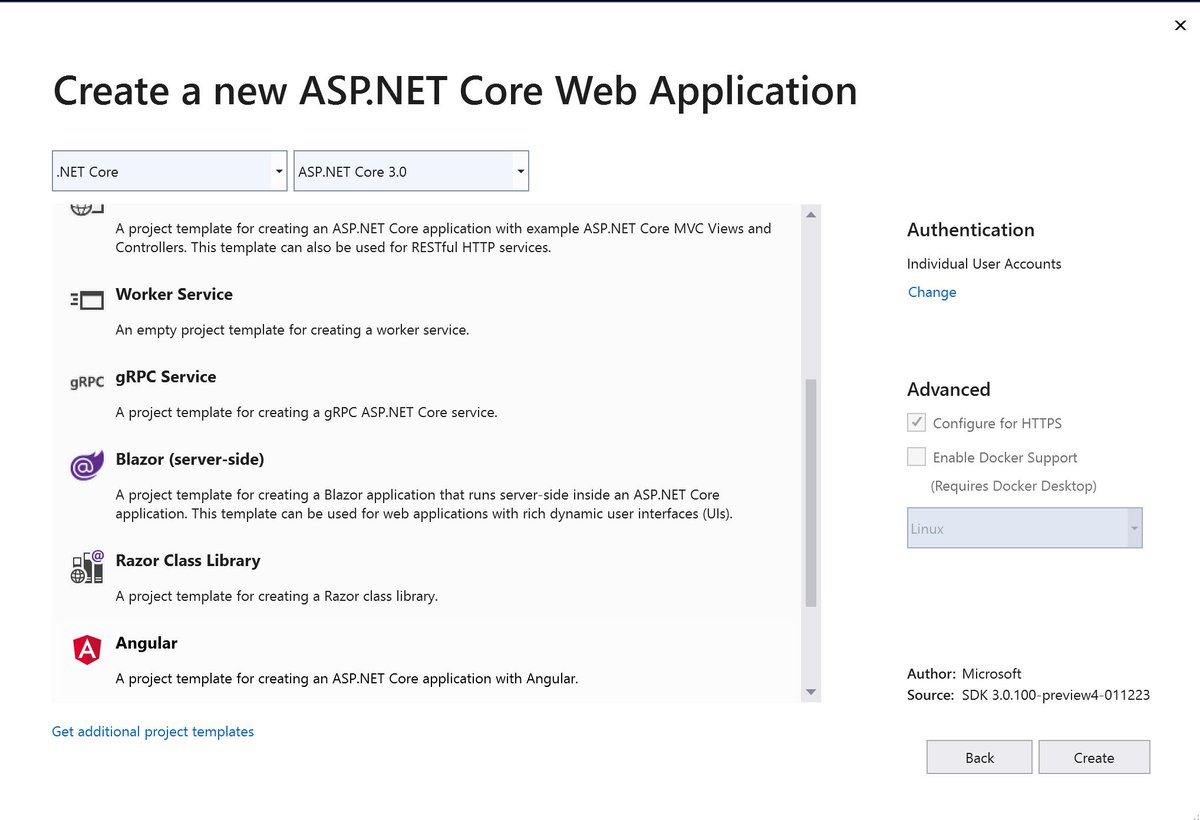Screen dimensions: 1200x820
Task: Click the SDK 3.0.100-preview4-011223 source text
Action: tap(1056, 695)
